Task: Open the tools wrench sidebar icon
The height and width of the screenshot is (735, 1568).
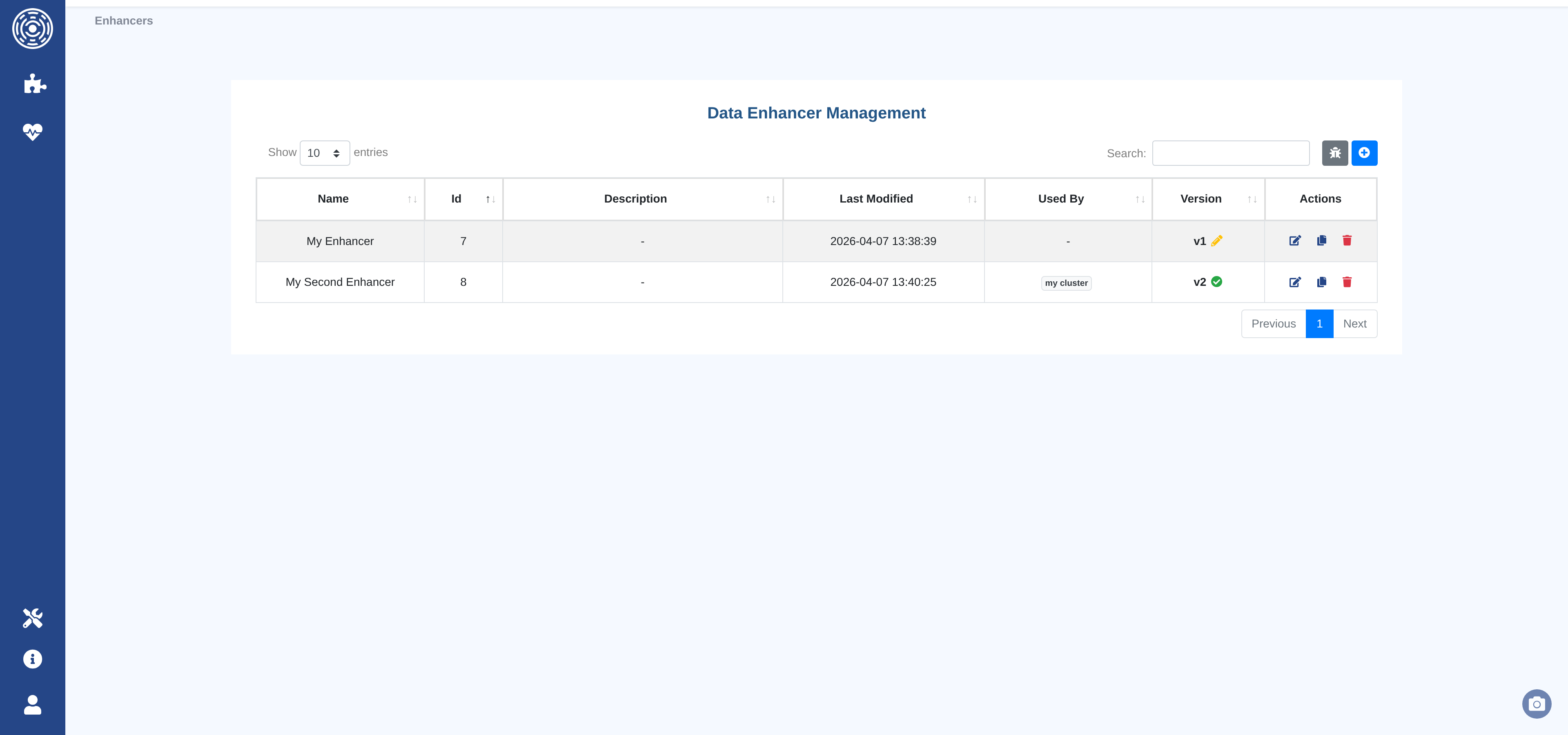Action: click(x=32, y=617)
